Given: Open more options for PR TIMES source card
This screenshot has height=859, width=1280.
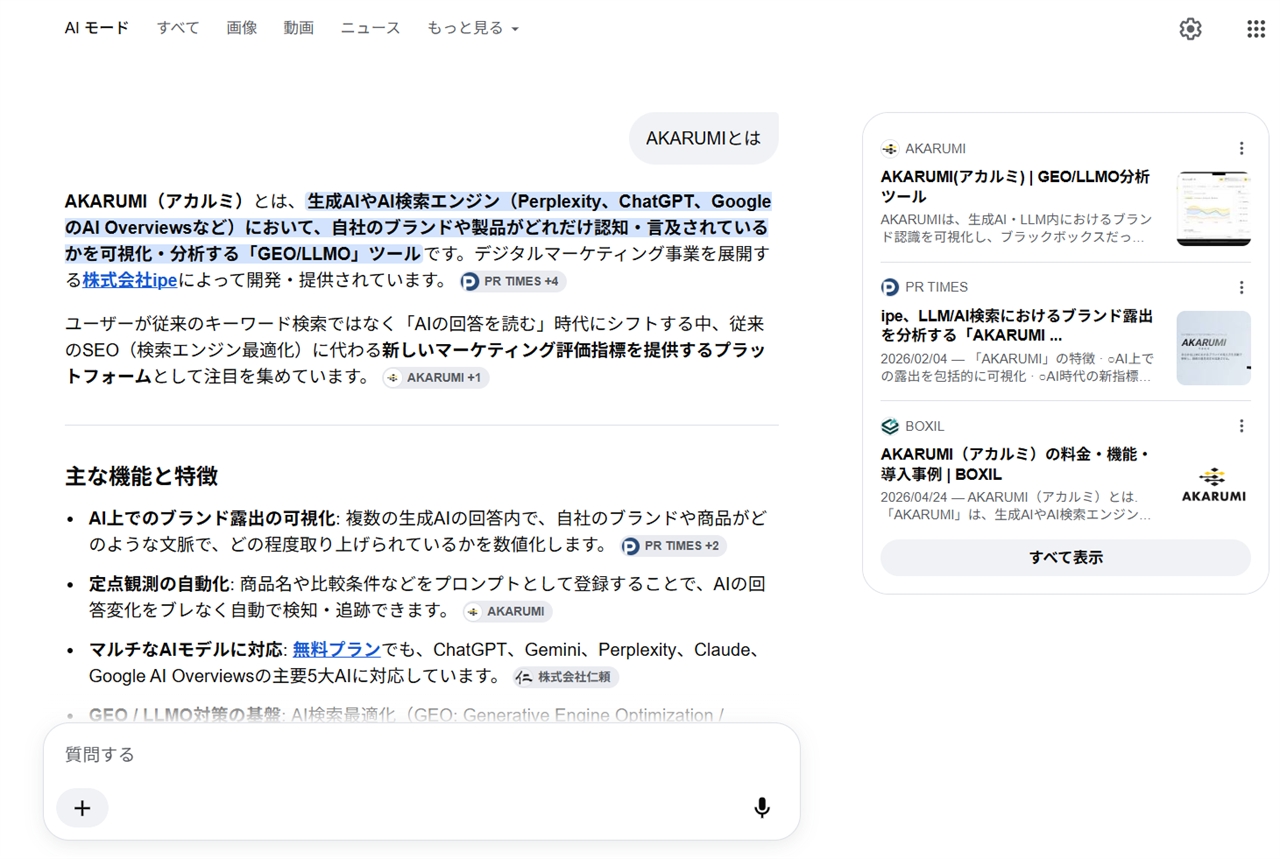Looking at the screenshot, I should point(1241,287).
